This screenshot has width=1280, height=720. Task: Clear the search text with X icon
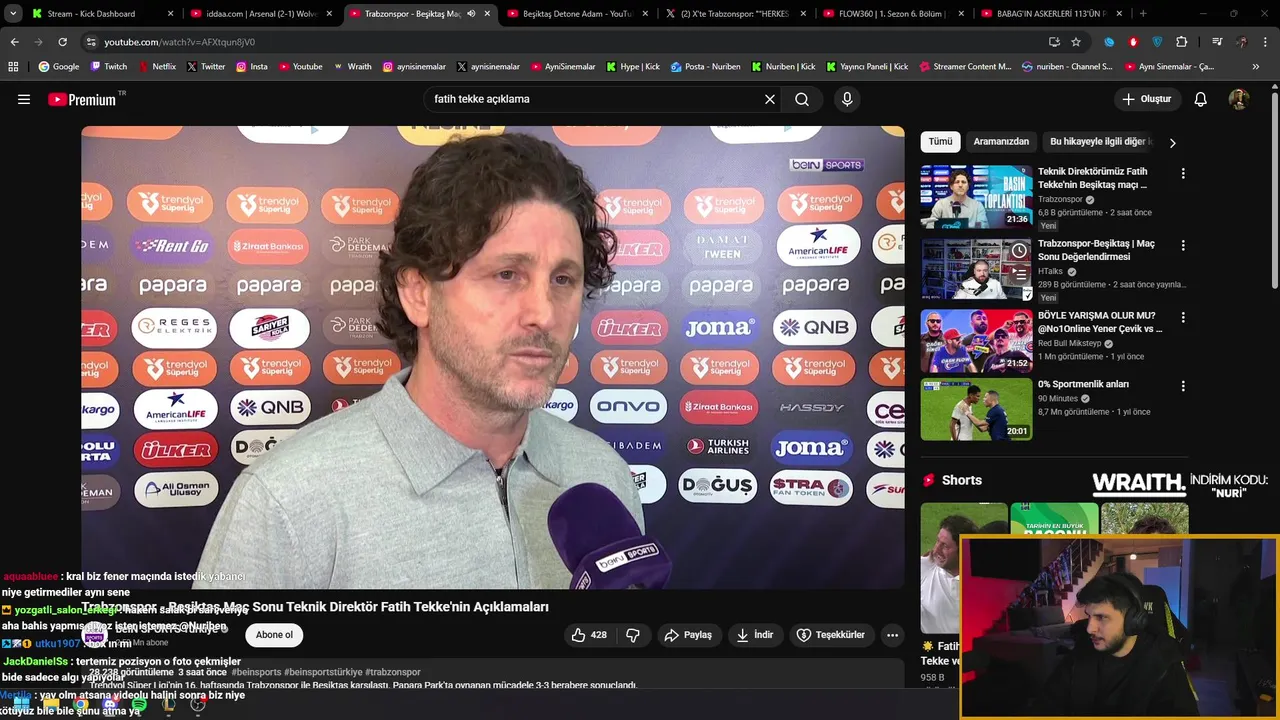pyautogui.click(x=770, y=99)
